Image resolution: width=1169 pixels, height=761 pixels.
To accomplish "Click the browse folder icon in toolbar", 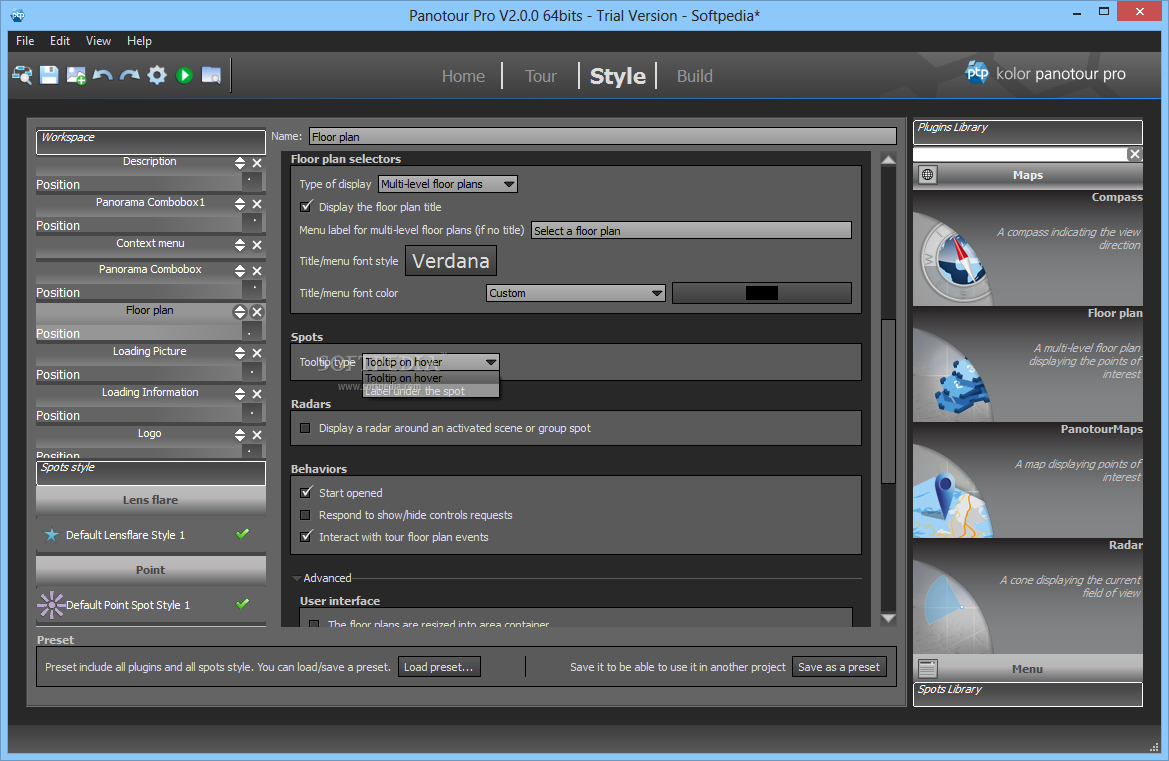I will tap(212, 75).
